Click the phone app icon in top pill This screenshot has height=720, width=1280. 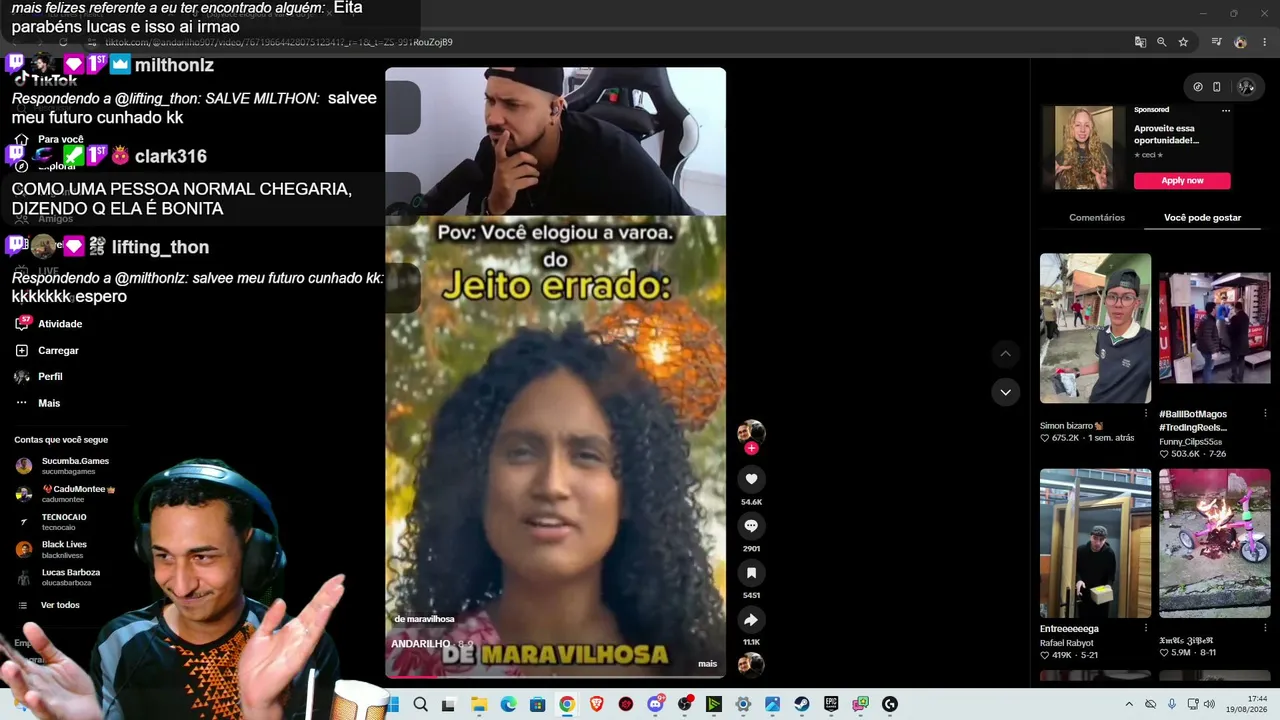[x=1217, y=87]
